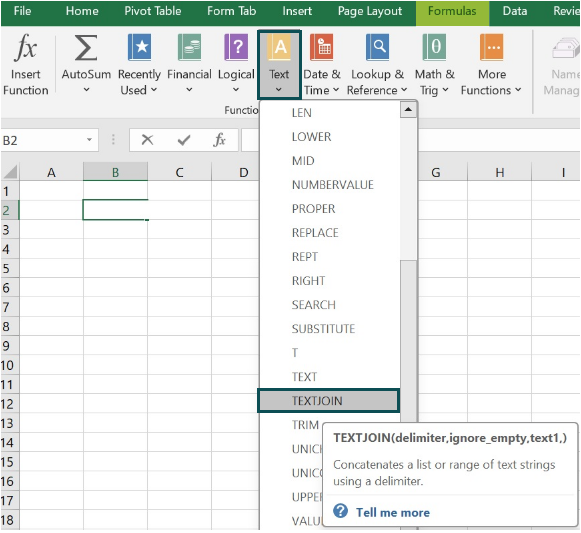Expand the Math & Trig dropdown chevron
This screenshot has width=581, height=533.
tap(445, 90)
